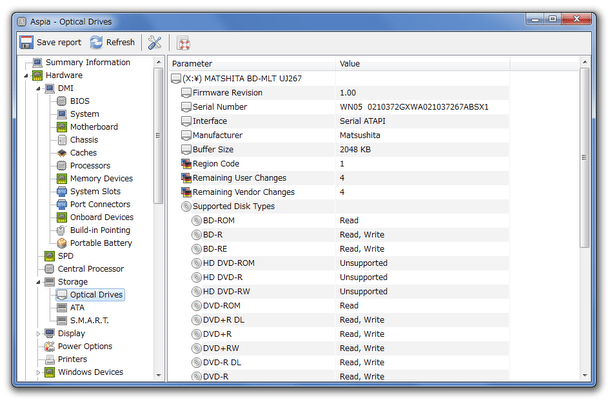Click the lifebuoy help icon in the toolbar
Screen dimensions: 610x402
click(183, 43)
